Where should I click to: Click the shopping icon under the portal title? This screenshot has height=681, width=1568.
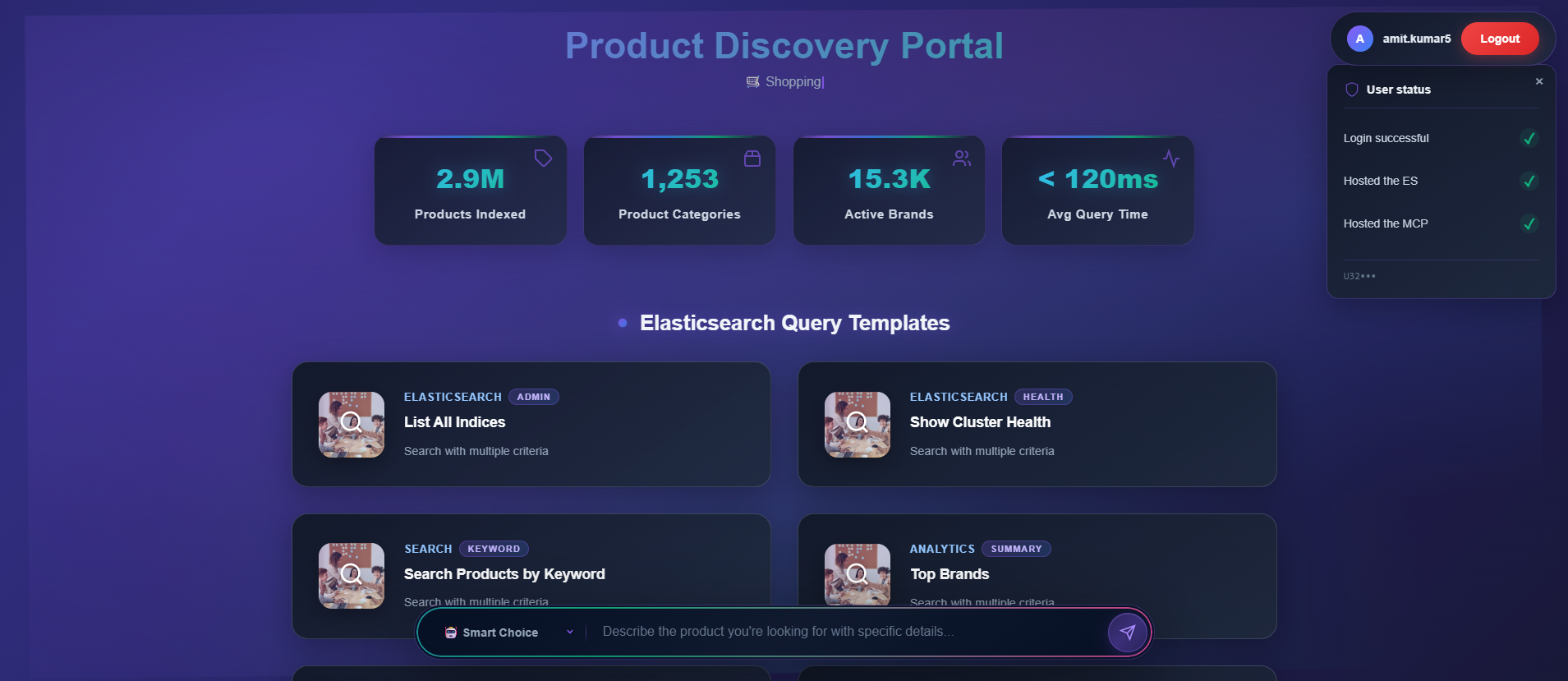[752, 81]
